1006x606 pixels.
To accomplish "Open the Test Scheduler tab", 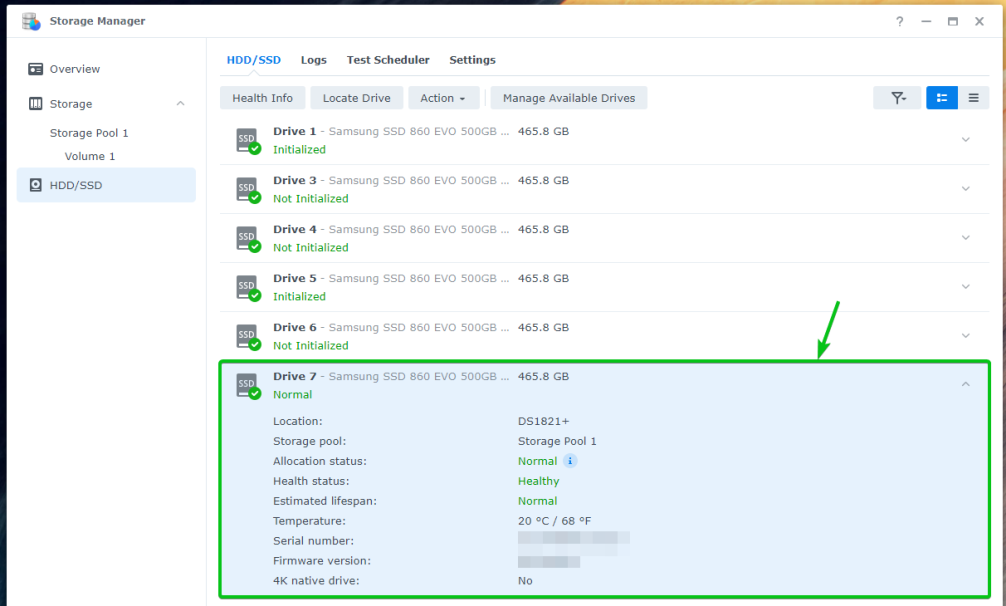I will (388, 60).
